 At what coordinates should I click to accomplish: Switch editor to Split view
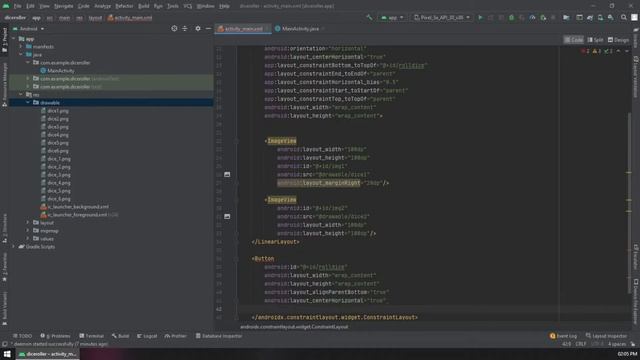[595, 40]
